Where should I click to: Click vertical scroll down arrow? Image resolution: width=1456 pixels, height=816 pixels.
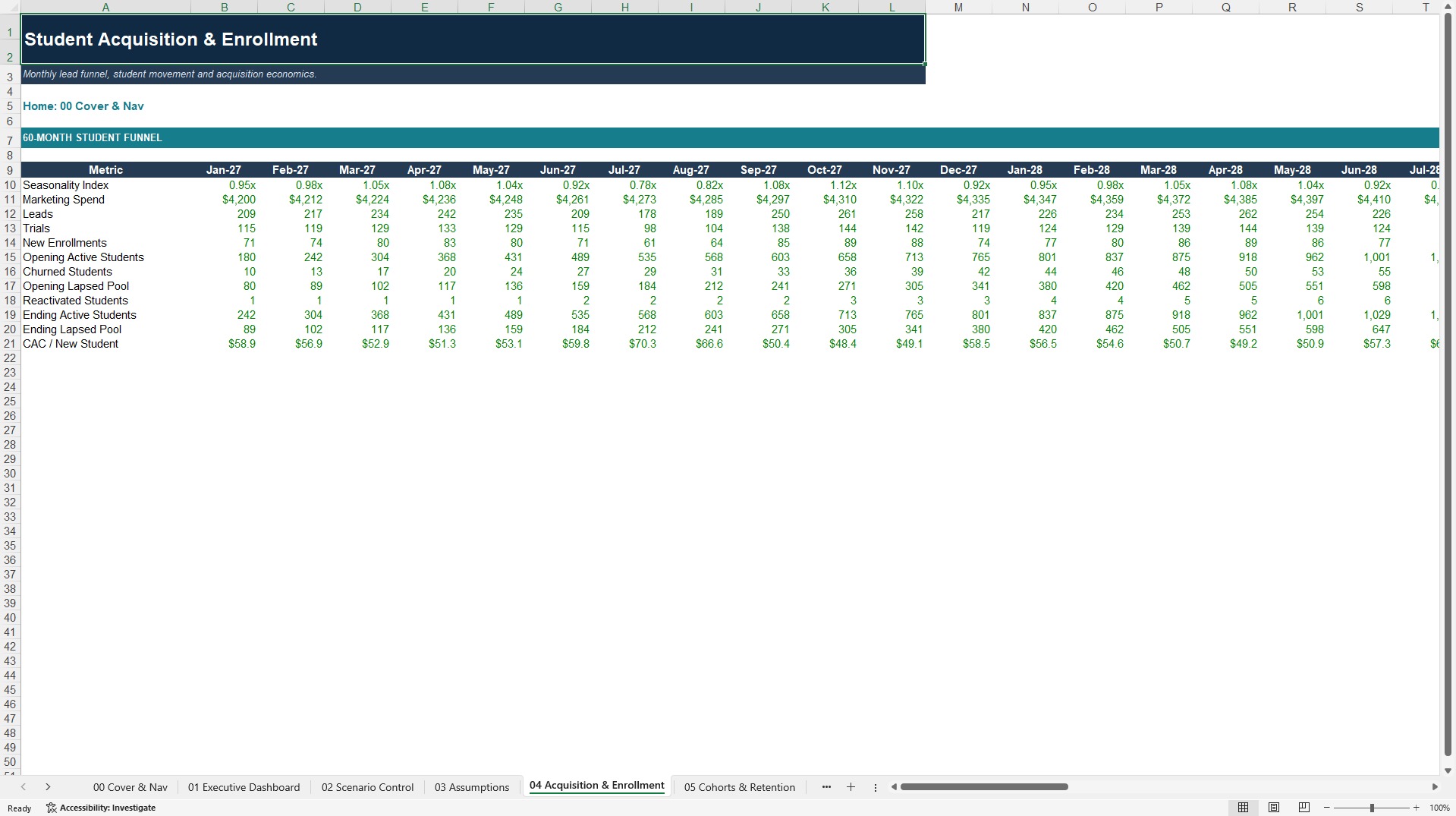(1448, 770)
